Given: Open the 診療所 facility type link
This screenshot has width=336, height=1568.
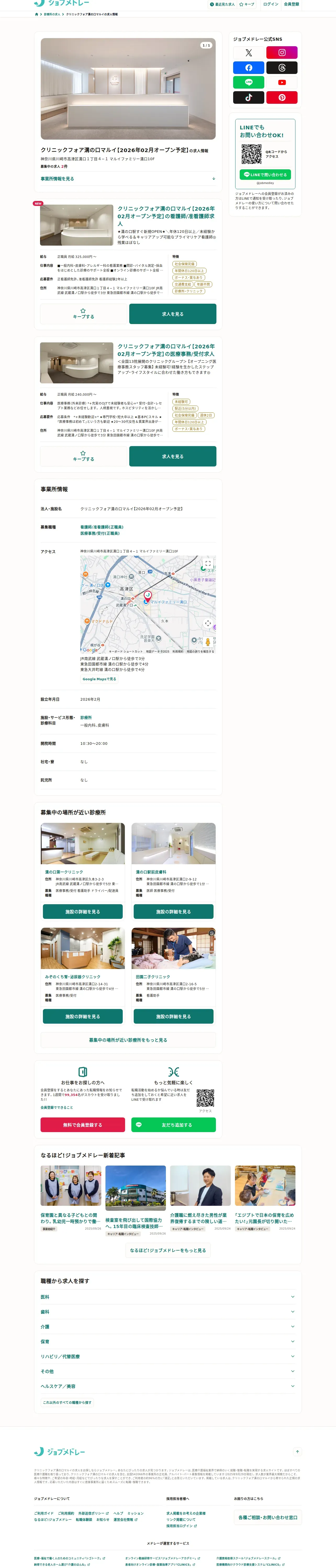Looking at the screenshot, I should click(86, 718).
